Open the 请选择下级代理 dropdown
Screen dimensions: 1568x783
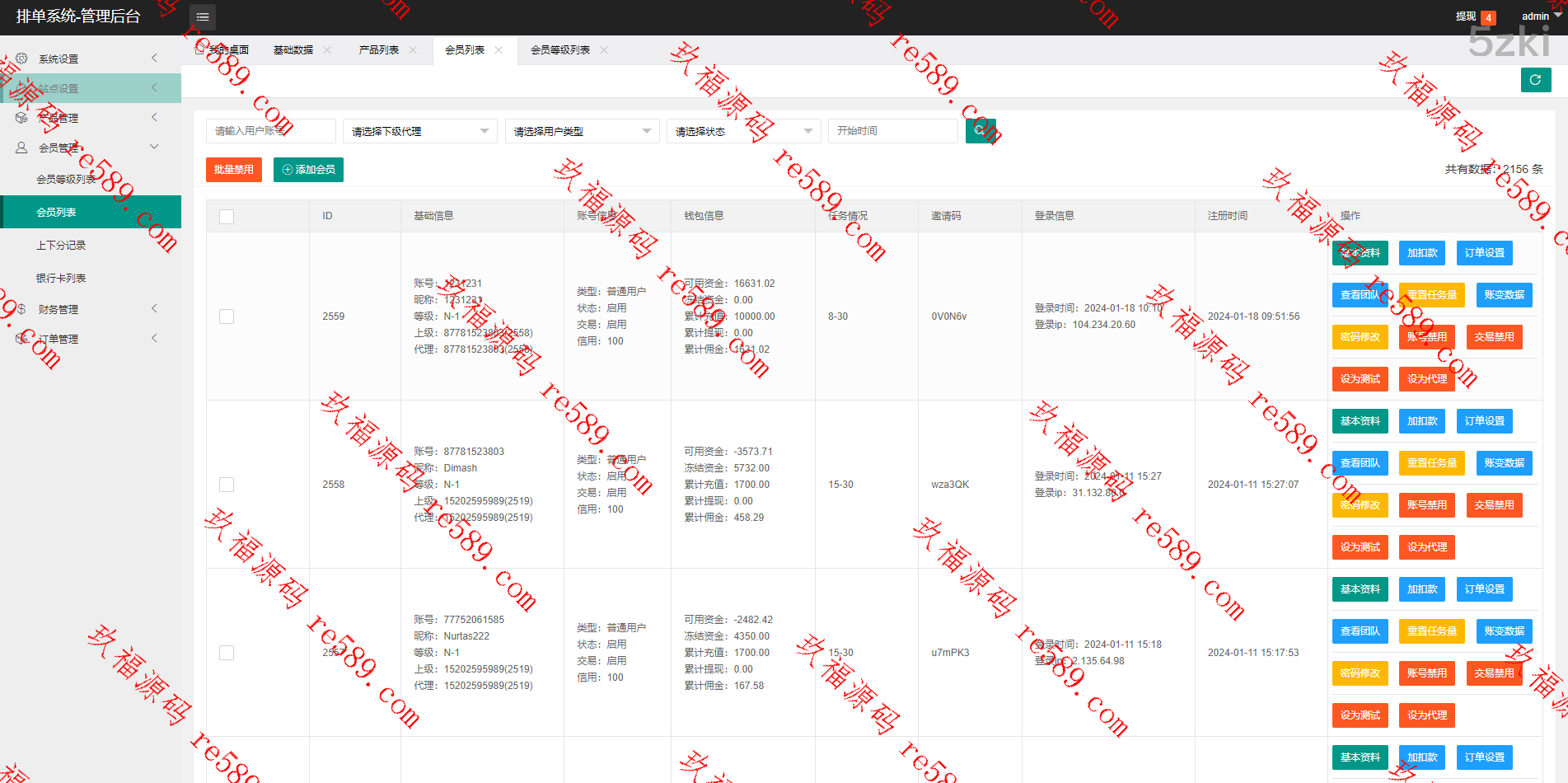coord(419,131)
